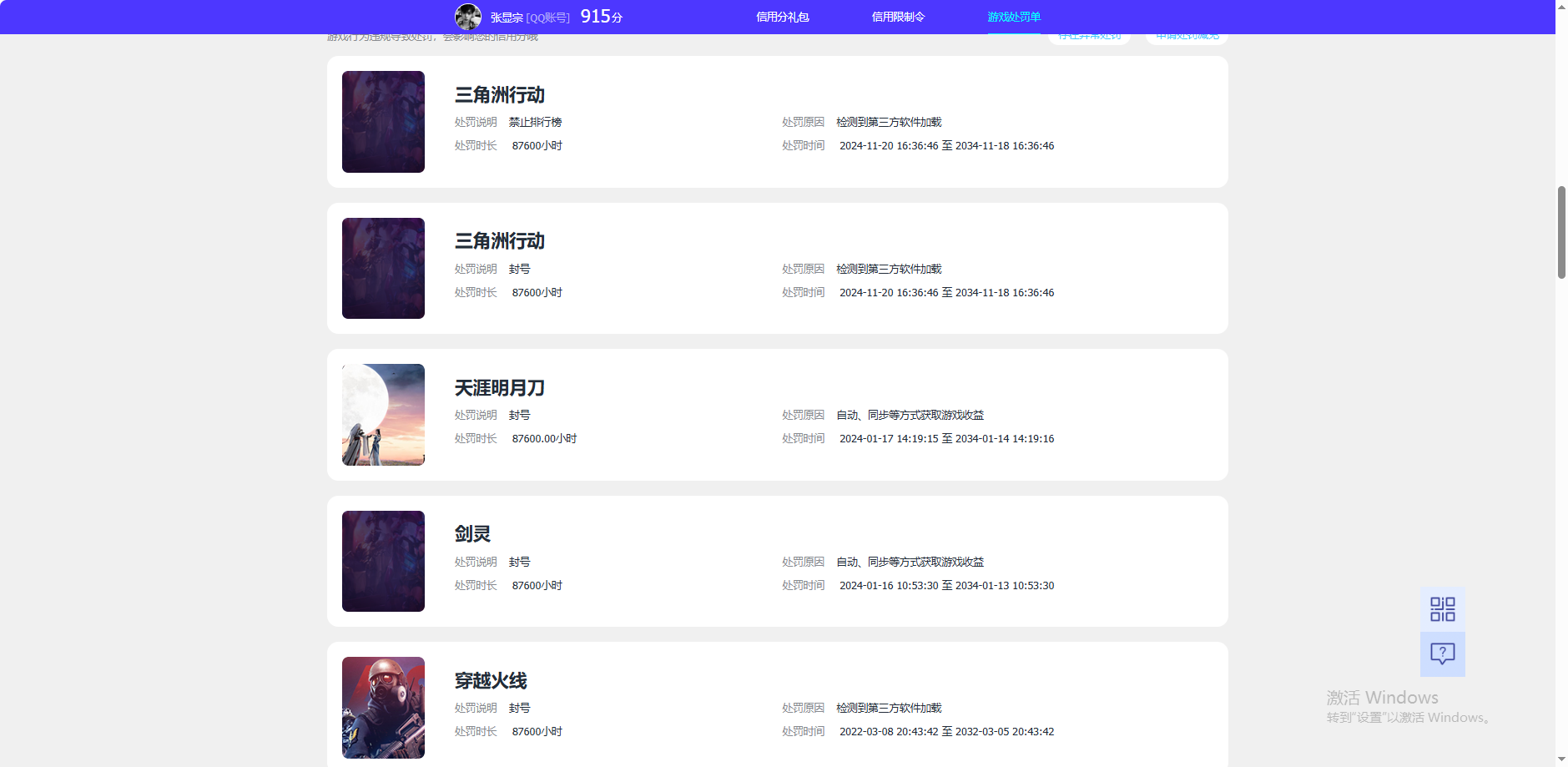The height and width of the screenshot is (767, 1568).
Task: Select the 游戏处罚单 tab
Action: click(x=1014, y=17)
